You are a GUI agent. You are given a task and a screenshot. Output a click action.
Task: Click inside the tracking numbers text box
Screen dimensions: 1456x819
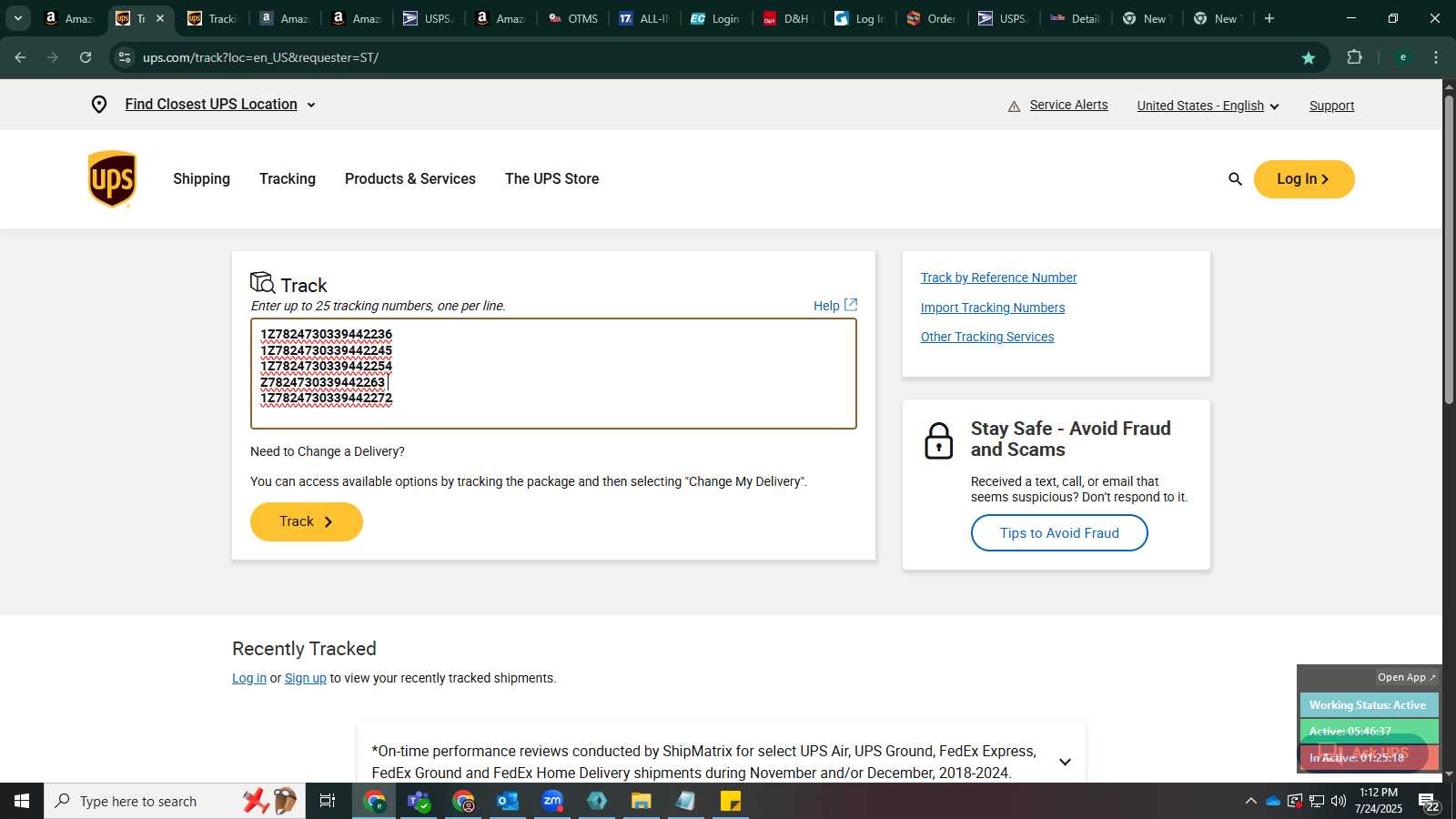click(553, 373)
